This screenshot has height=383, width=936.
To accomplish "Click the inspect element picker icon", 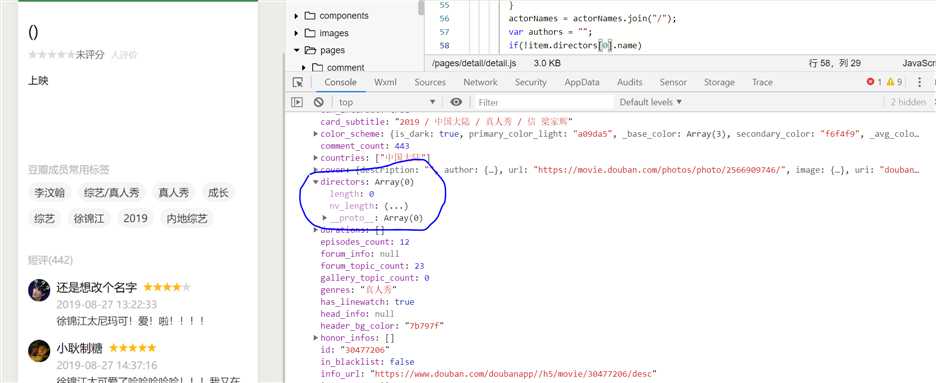I will tap(297, 82).
